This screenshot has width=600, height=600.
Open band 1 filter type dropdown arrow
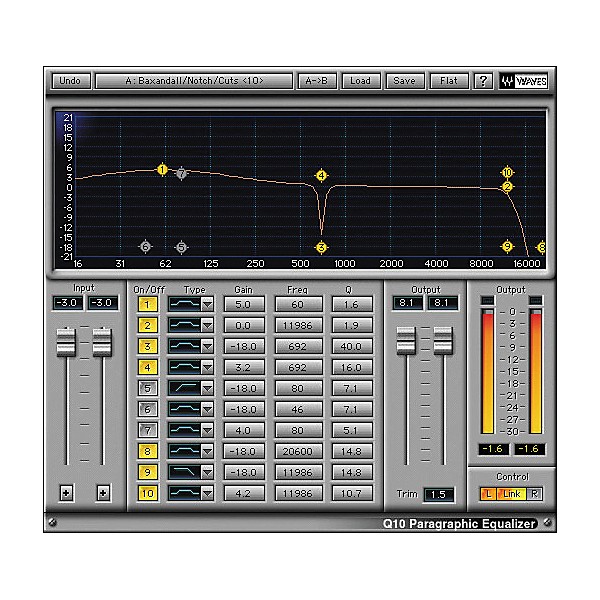click(x=207, y=305)
